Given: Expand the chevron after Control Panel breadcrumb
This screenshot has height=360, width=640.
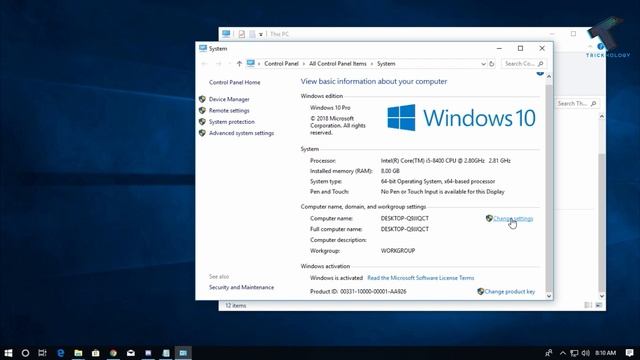Looking at the screenshot, I should [304, 64].
